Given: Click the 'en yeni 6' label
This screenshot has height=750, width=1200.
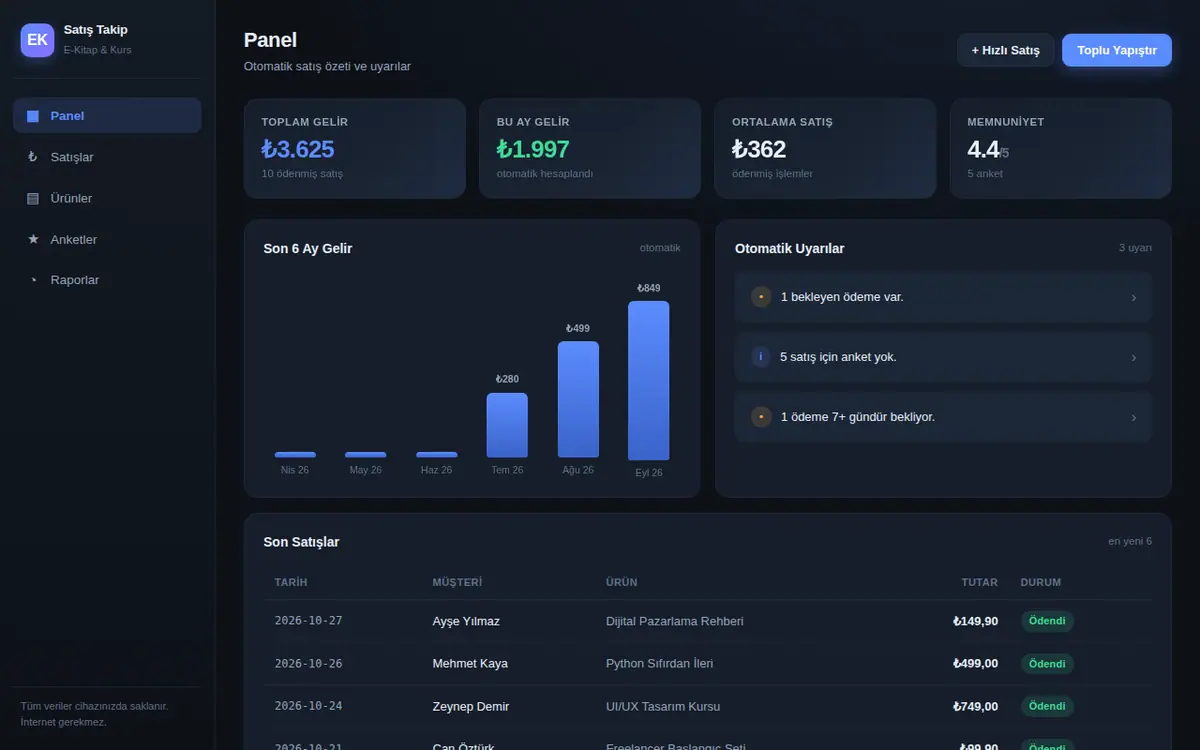Looking at the screenshot, I should (1130, 541).
